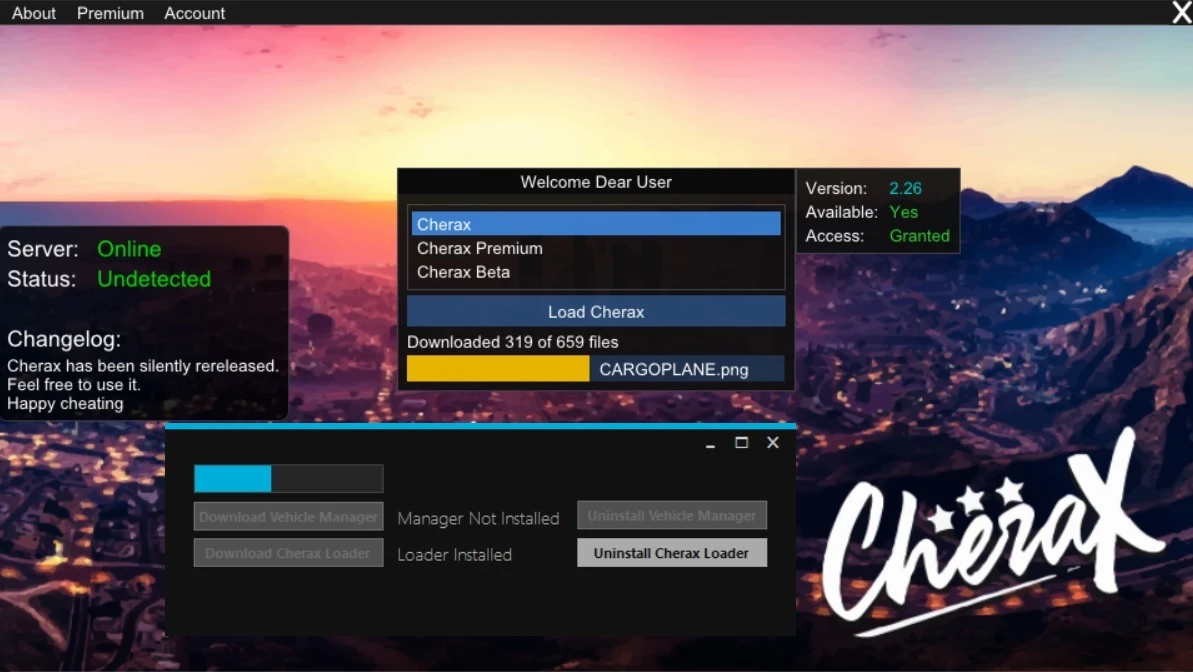The width and height of the screenshot is (1193, 672).
Task: Click the disabled Download Vehicle Manager button
Action: pos(288,516)
